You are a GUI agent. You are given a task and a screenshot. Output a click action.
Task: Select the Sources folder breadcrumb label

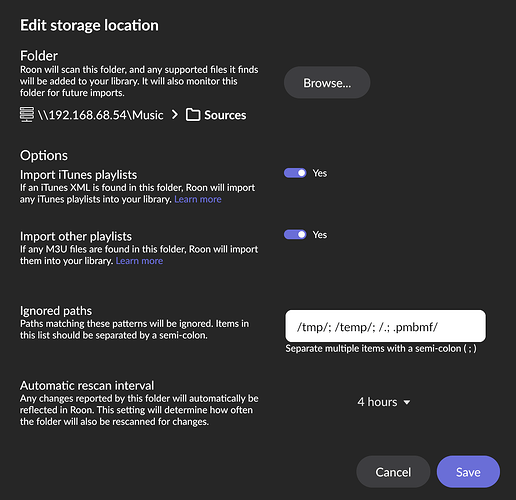225,115
